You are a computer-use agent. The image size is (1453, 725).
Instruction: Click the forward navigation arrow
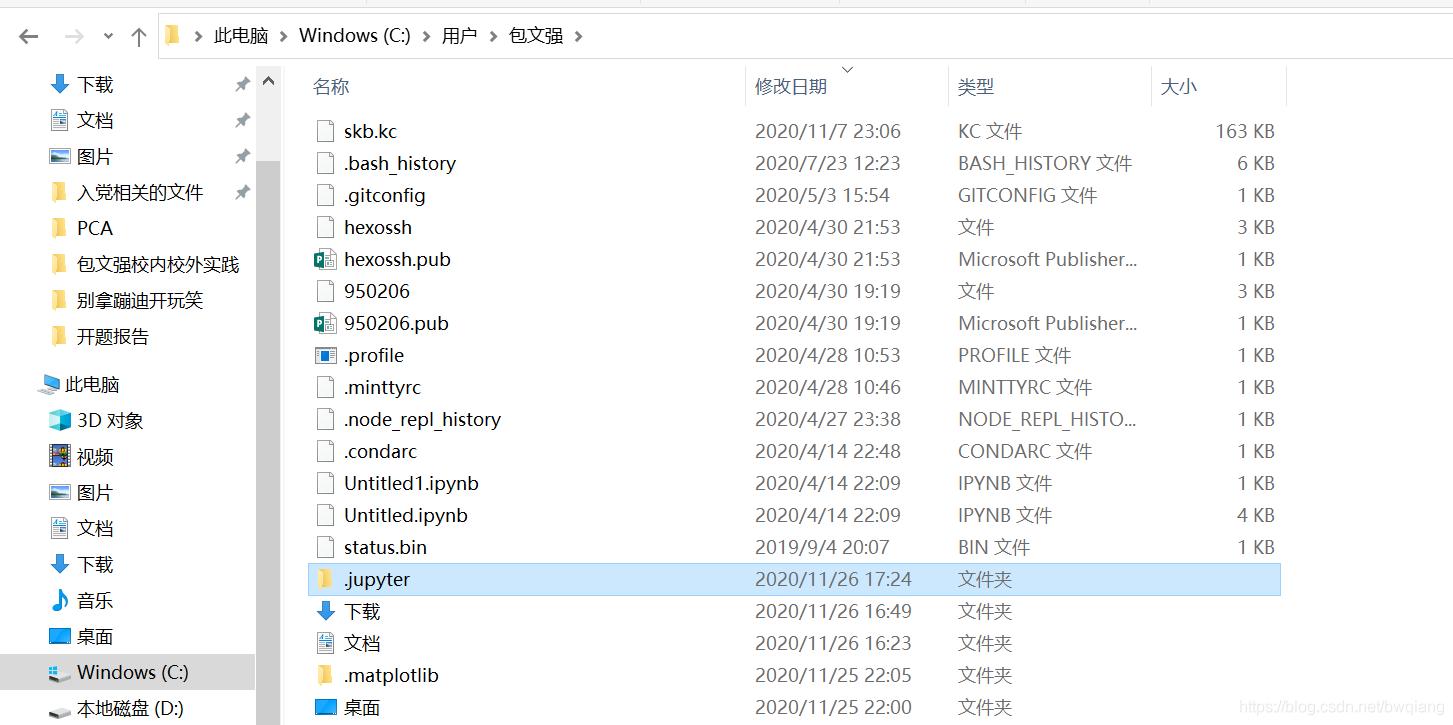74,37
